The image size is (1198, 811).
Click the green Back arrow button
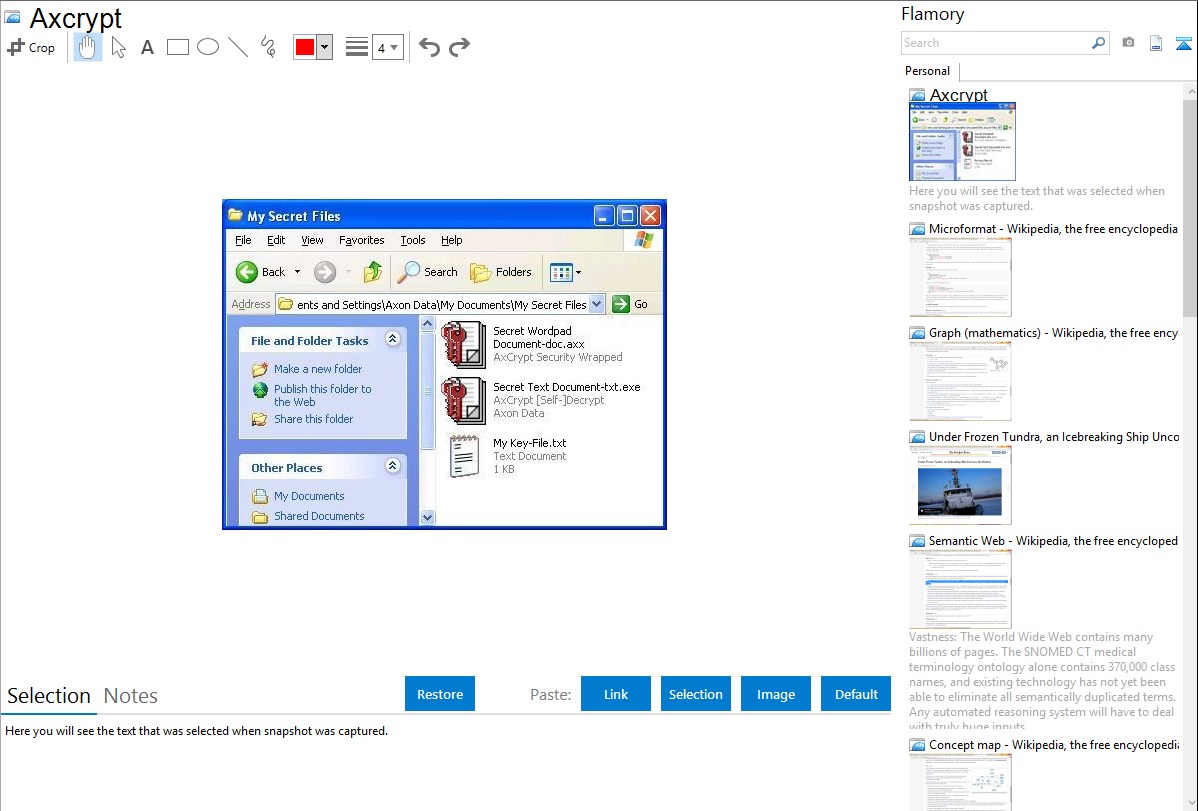[247, 272]
